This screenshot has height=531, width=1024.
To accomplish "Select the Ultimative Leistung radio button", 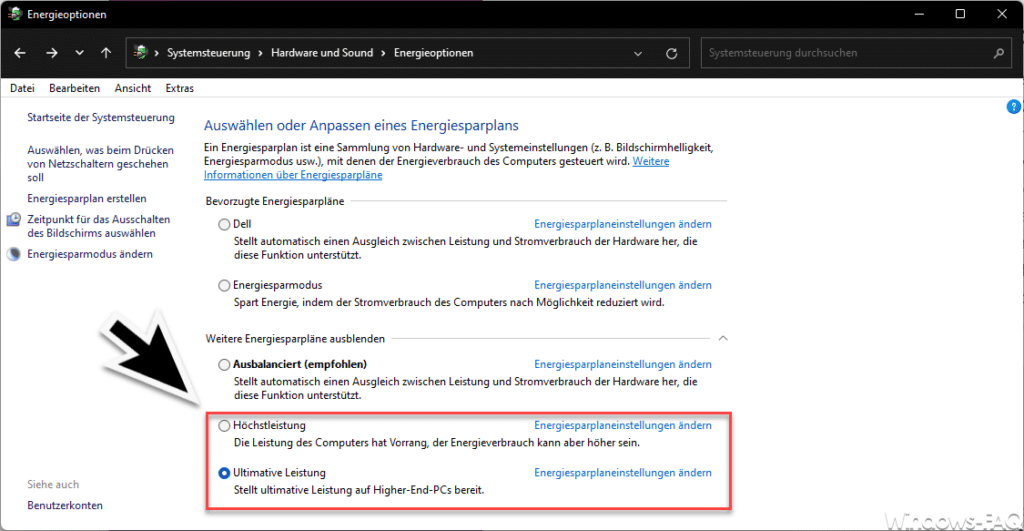I will point(224,473).
